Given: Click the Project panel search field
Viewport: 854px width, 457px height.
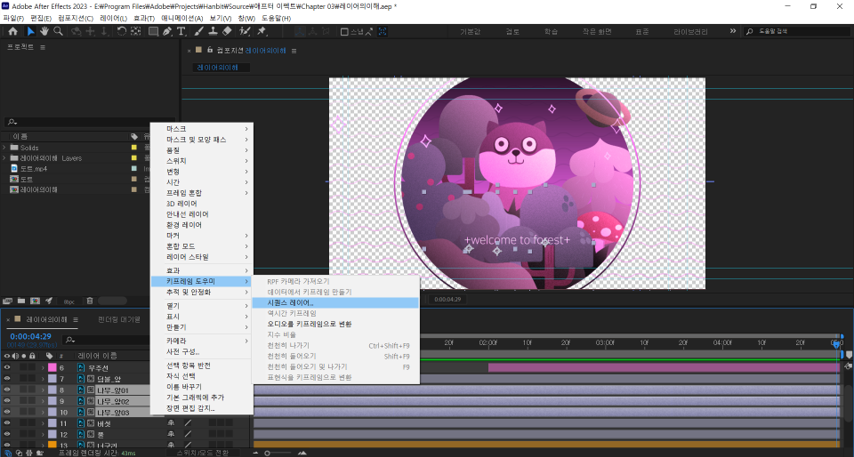Looking at the screenshot, I should coord(90,122).
